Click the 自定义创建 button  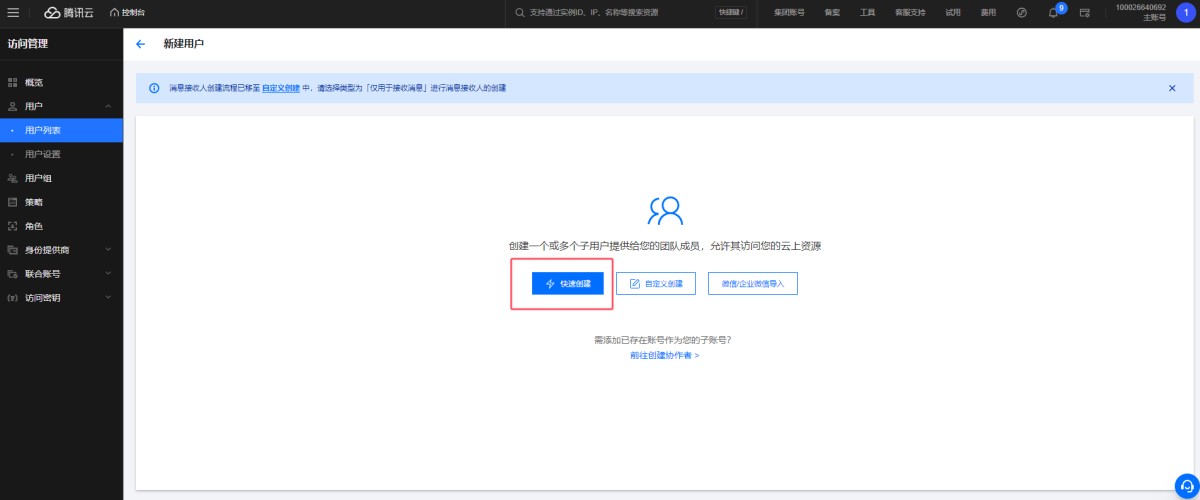656,284
